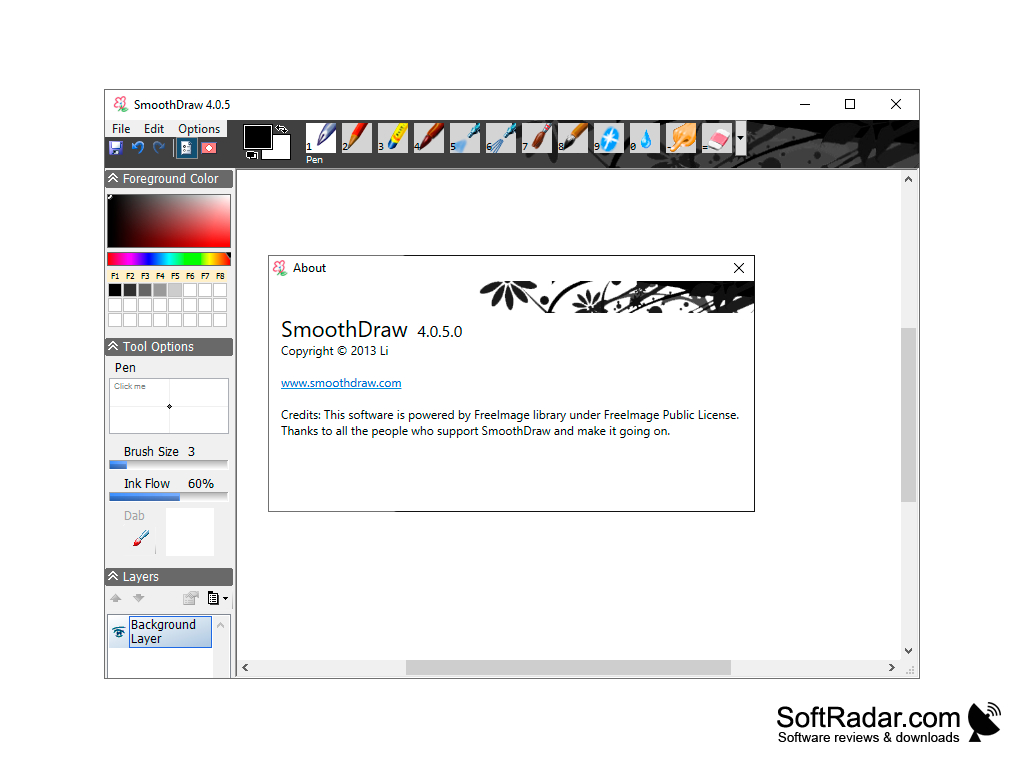Click the layers list scroll-up arrow

(x=221, y=626)
